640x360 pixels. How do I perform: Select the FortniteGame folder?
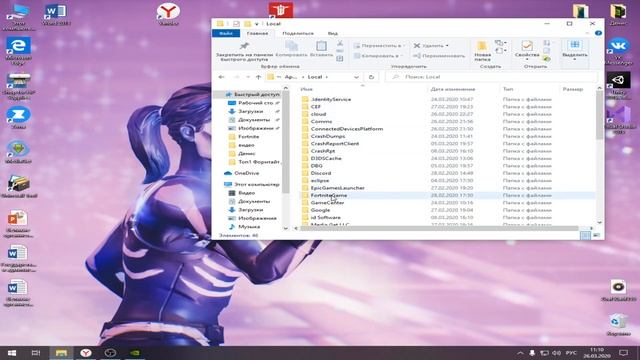coord(329,195)
